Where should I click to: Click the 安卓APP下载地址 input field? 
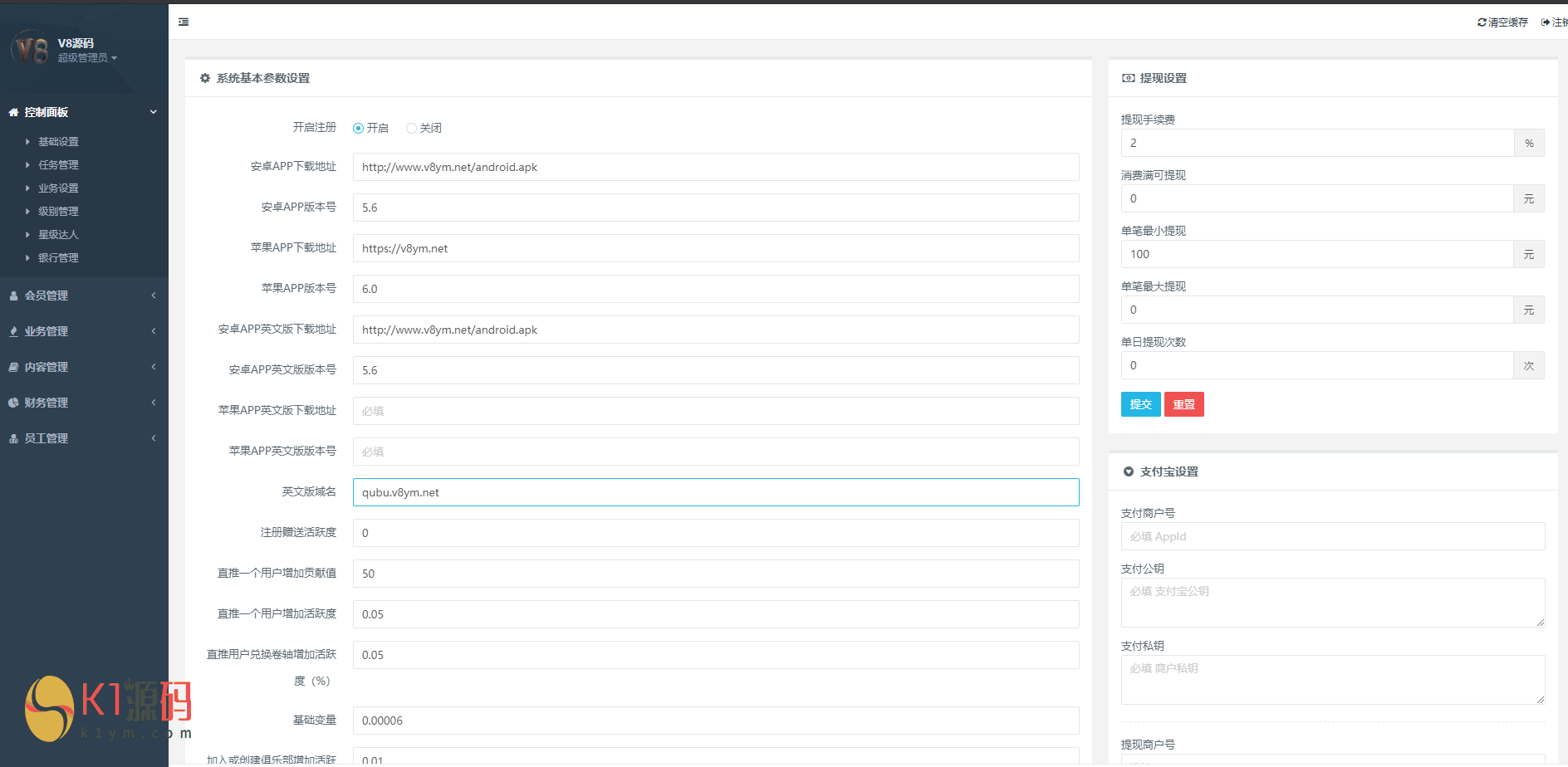716,167
